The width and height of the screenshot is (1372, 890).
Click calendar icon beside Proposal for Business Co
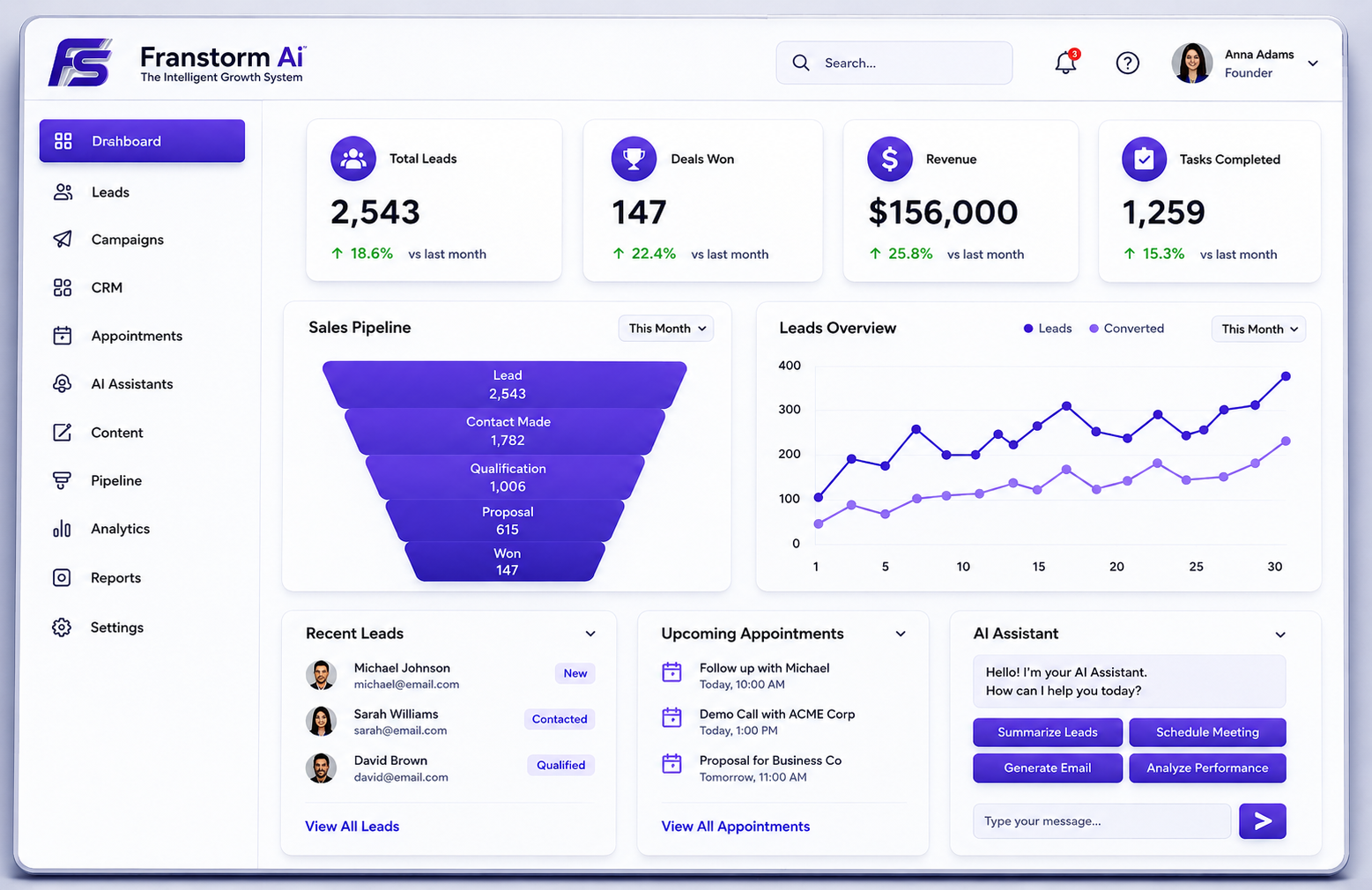coord(671,763)
